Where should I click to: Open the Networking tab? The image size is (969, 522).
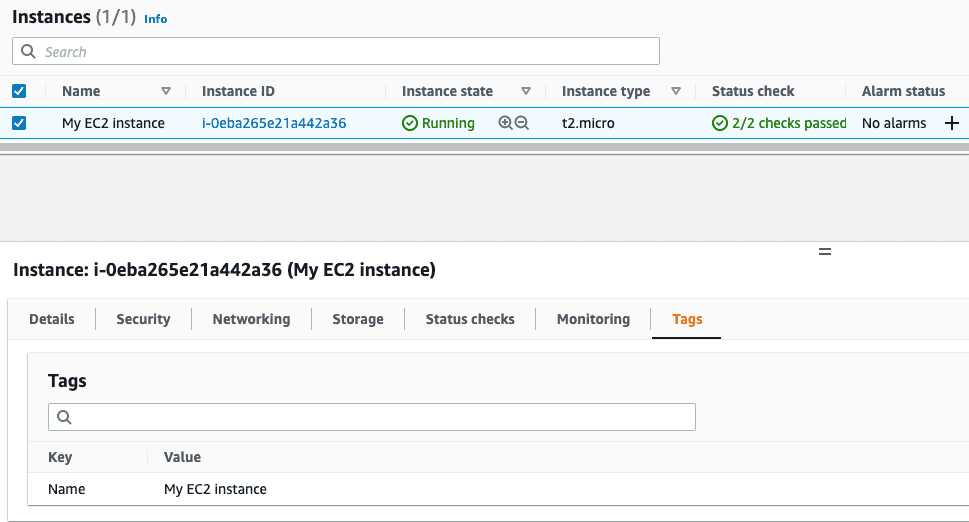[x=252, y=319]
